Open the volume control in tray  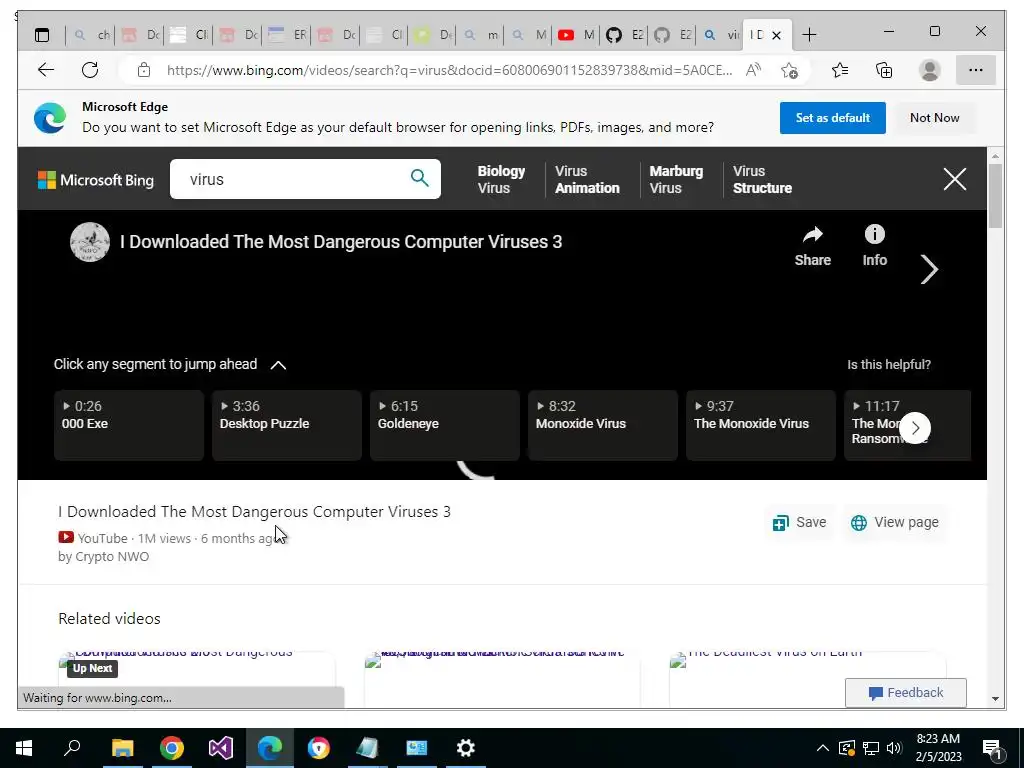[x=894, y=748]
